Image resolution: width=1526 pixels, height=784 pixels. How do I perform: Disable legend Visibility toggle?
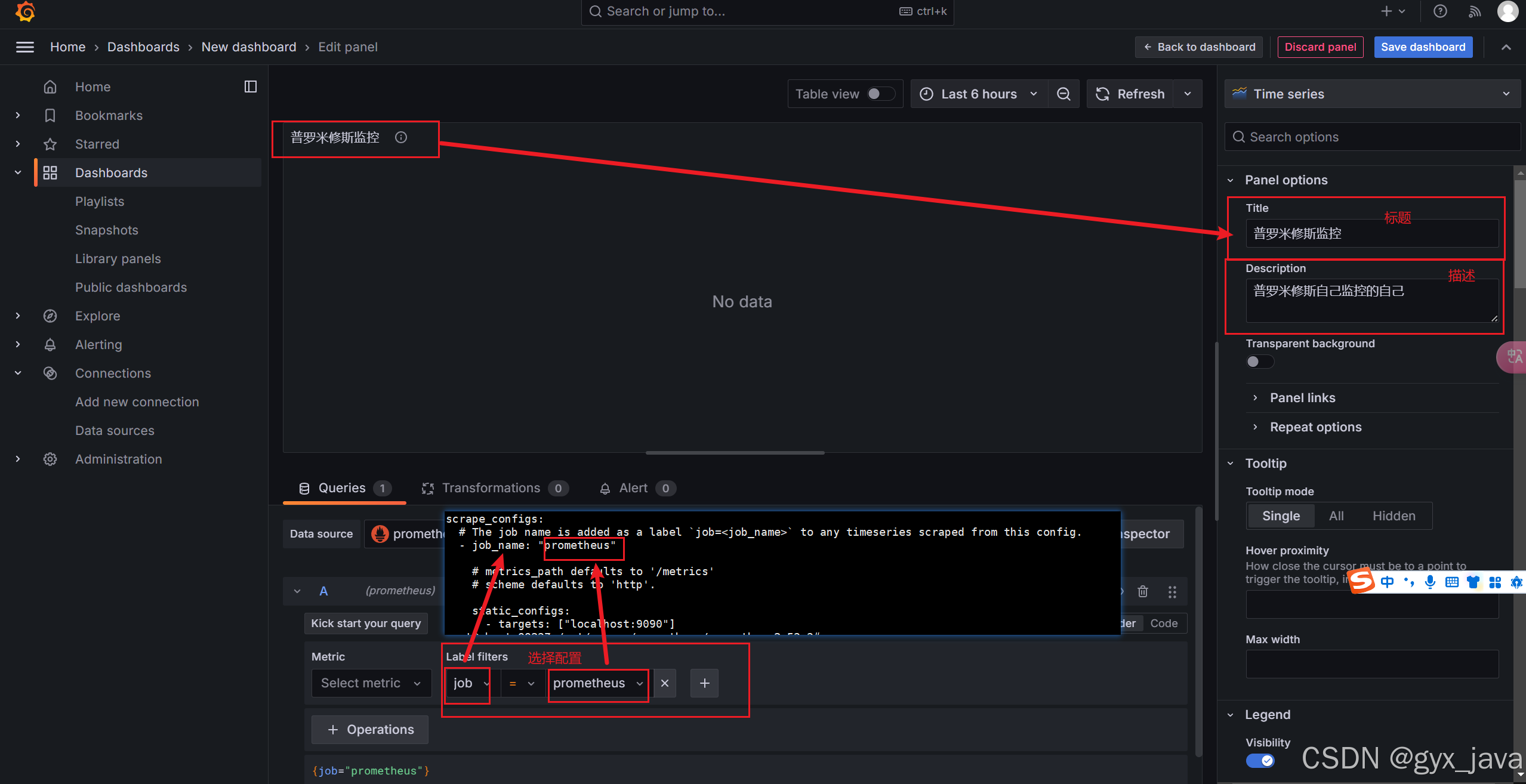[1260, 761]
